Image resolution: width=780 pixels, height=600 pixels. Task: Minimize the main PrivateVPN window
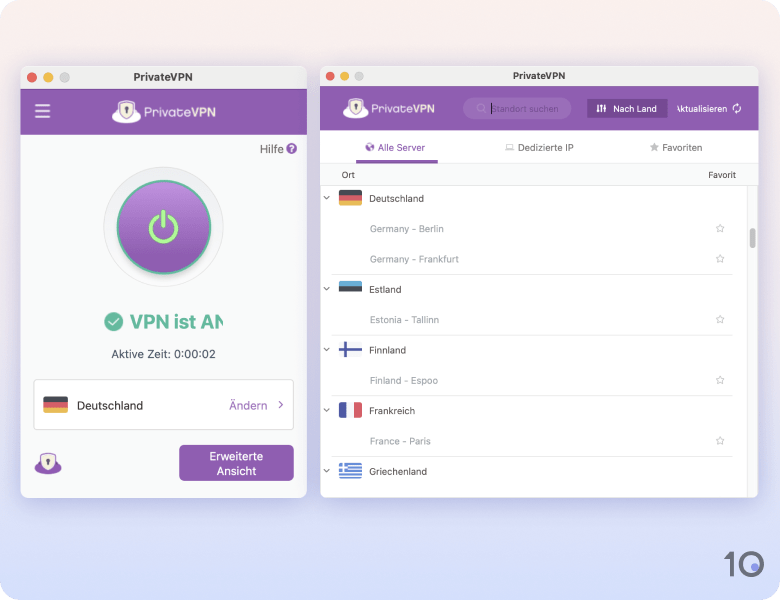click(48, 77)
